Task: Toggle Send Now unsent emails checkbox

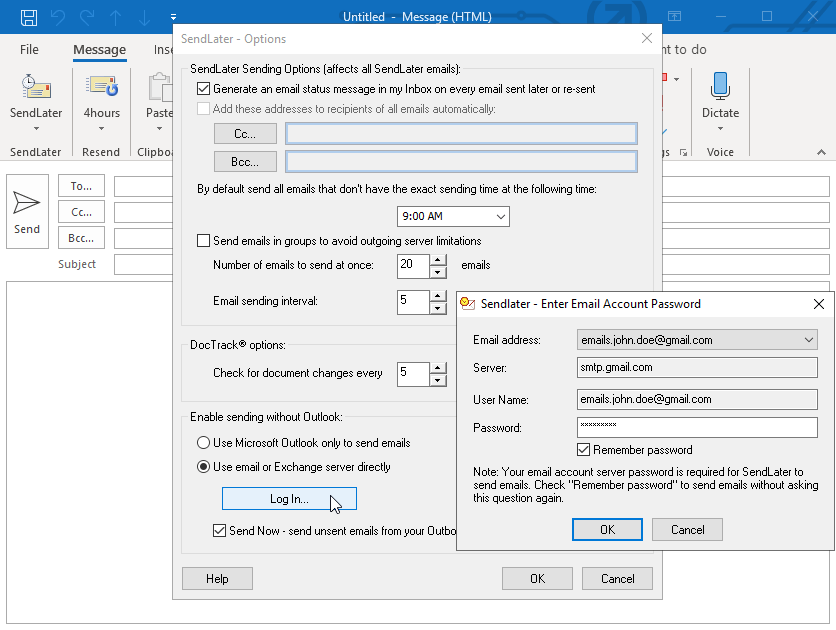Action: coord(219,530)
